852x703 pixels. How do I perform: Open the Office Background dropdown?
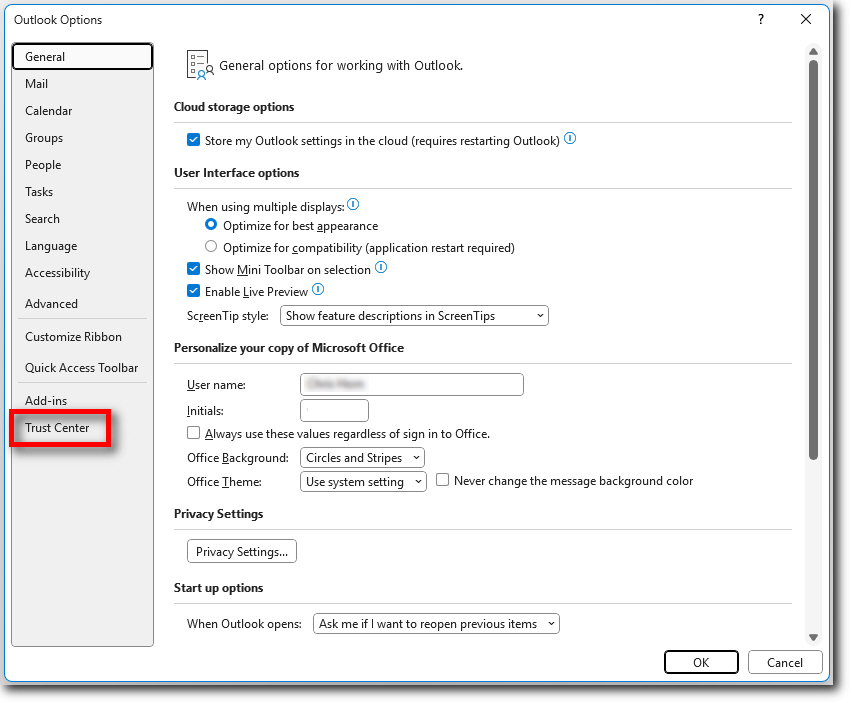pyautogui.click(x=362, y=457)
